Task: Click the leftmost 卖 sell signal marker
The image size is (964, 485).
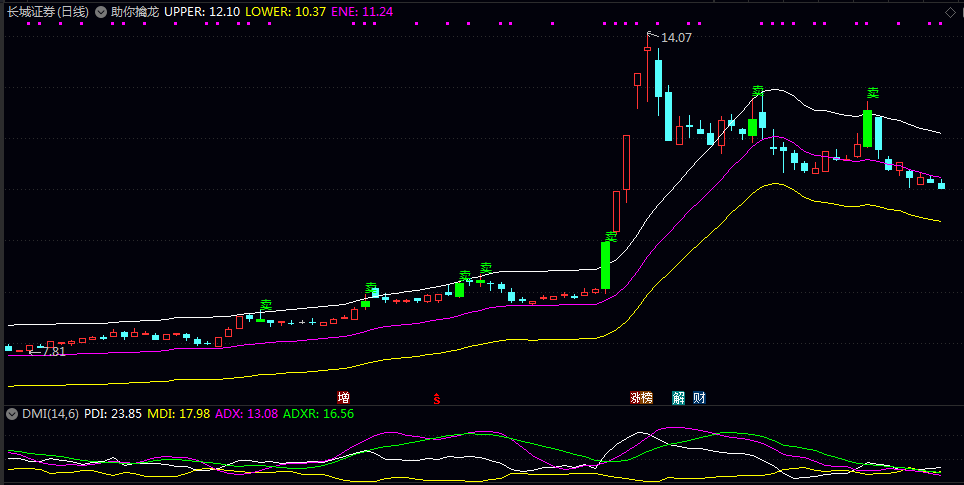Action: (266, 305)
